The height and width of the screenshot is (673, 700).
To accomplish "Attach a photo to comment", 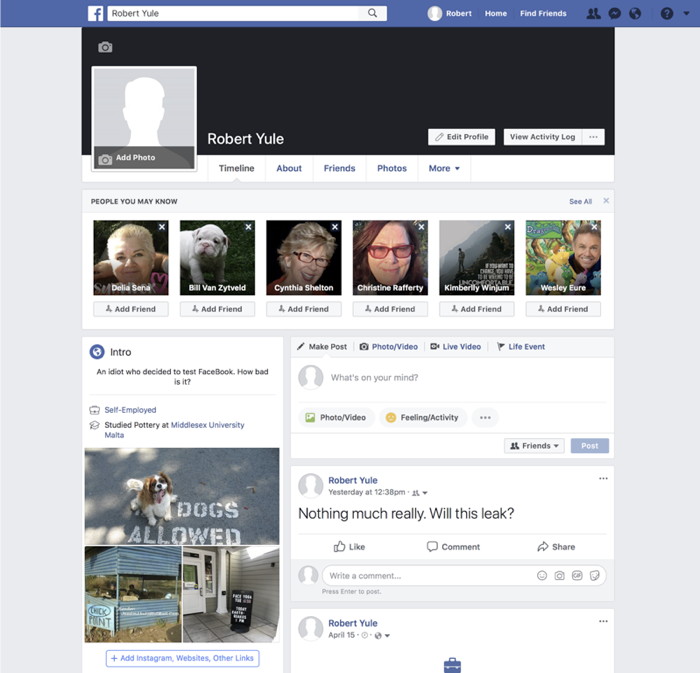I will tap(559, 576).
